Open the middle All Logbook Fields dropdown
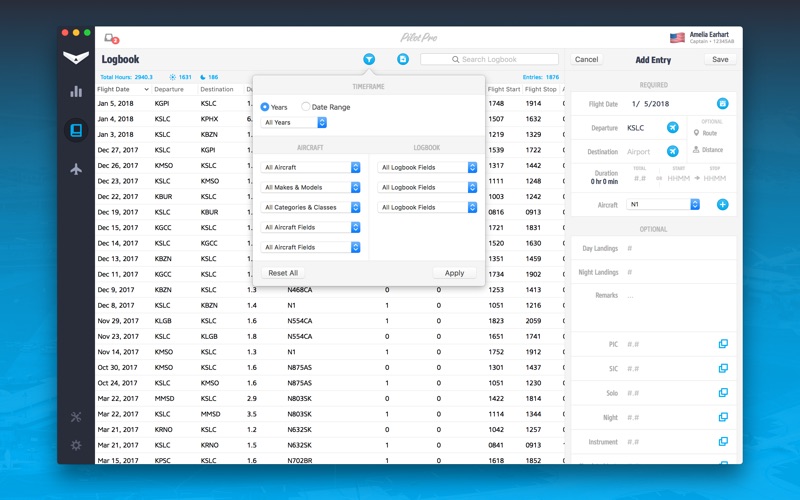The image size is (800, 500). click(x=428, y=187)
